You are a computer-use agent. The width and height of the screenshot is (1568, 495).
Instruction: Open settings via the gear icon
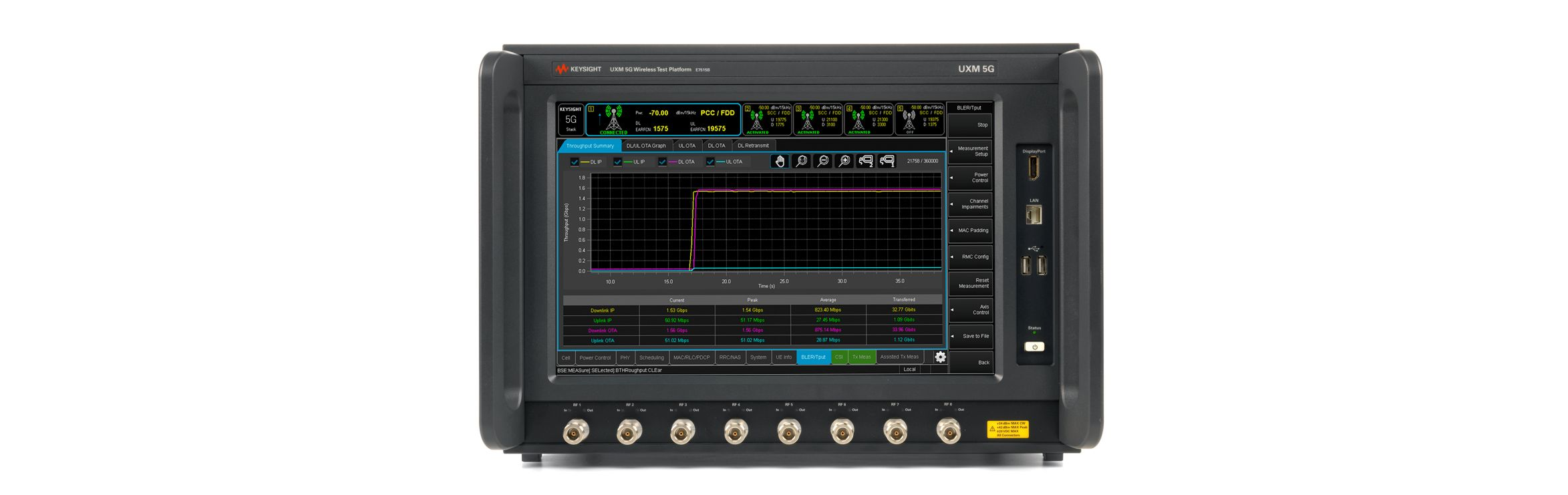click(x=940, y=357)
